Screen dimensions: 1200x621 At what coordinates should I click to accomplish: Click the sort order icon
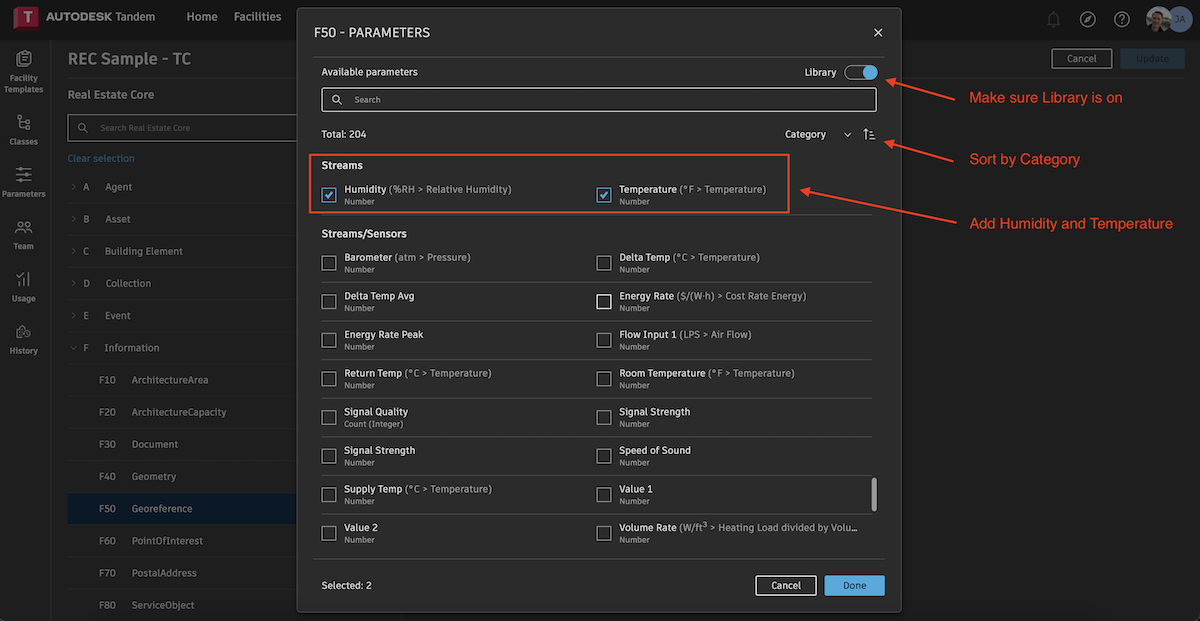[x=869, y=134]
